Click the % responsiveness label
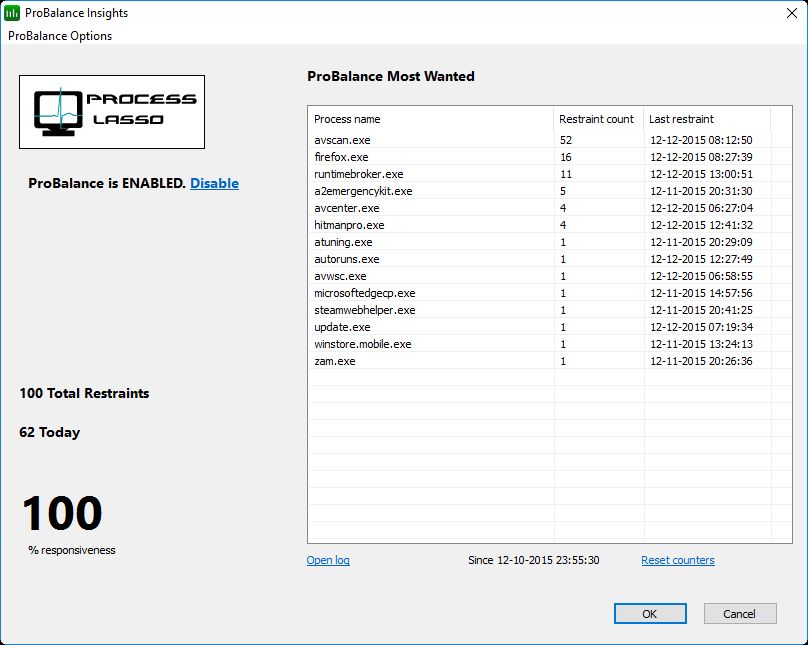The image size is (808, 645). 72,550
